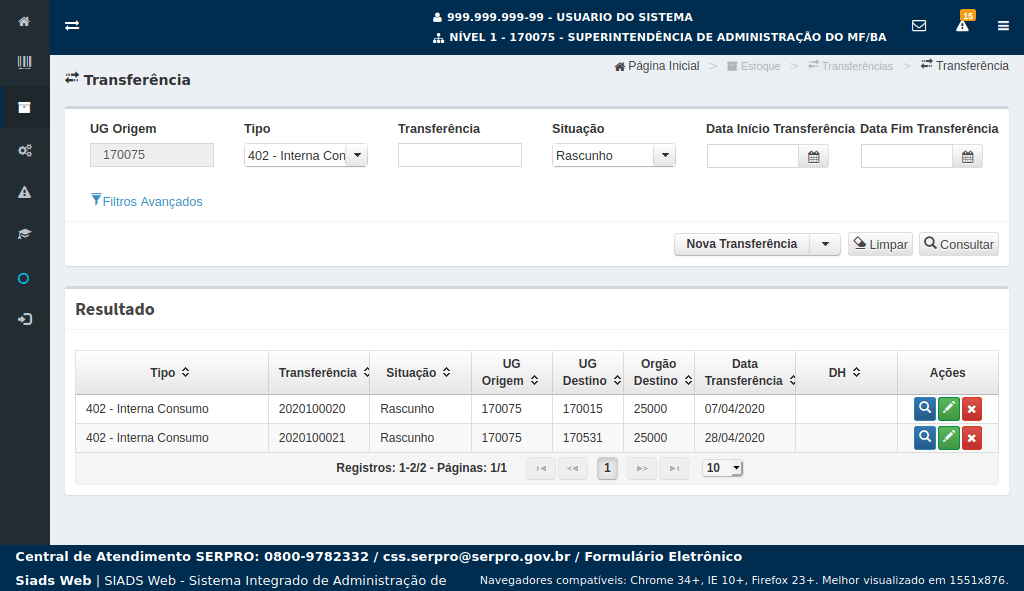Open the graduation cap sidebar icon

(x=24, y=234)
